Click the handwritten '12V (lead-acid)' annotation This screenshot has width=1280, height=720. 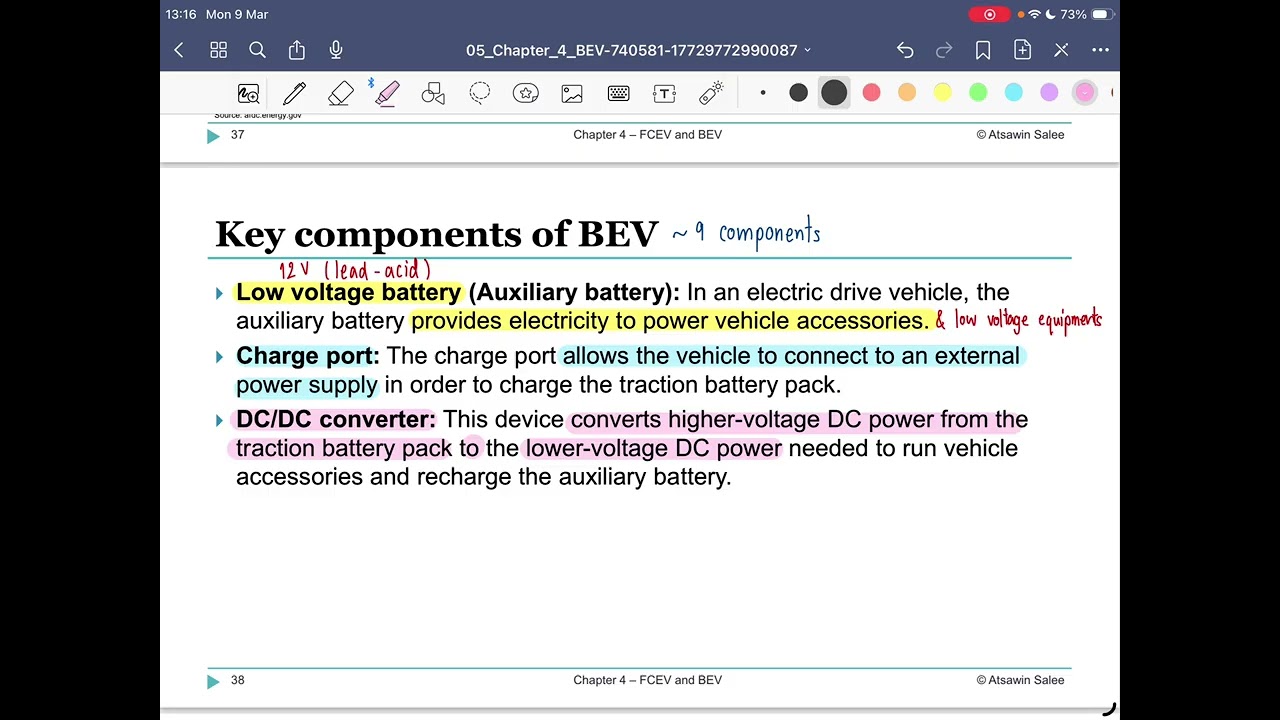pyautogui.click(x=355, y=270)
